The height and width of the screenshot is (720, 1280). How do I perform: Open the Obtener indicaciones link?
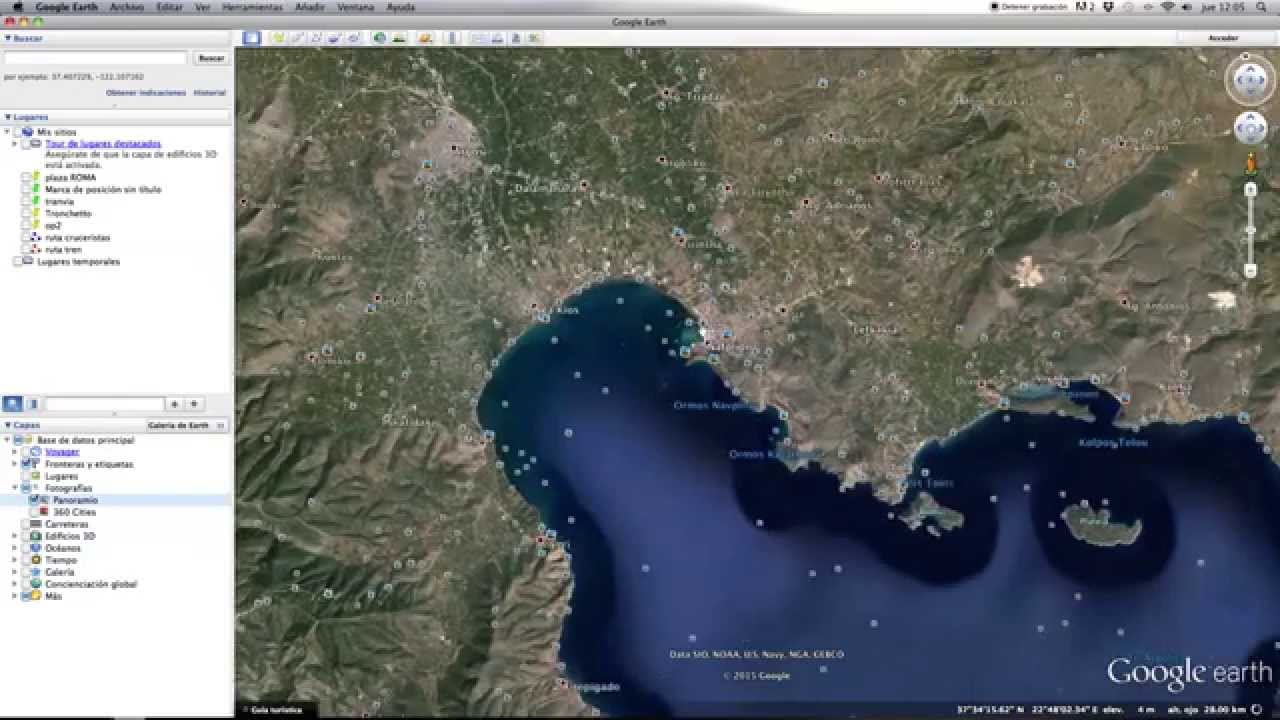click(x=146, y=93)
